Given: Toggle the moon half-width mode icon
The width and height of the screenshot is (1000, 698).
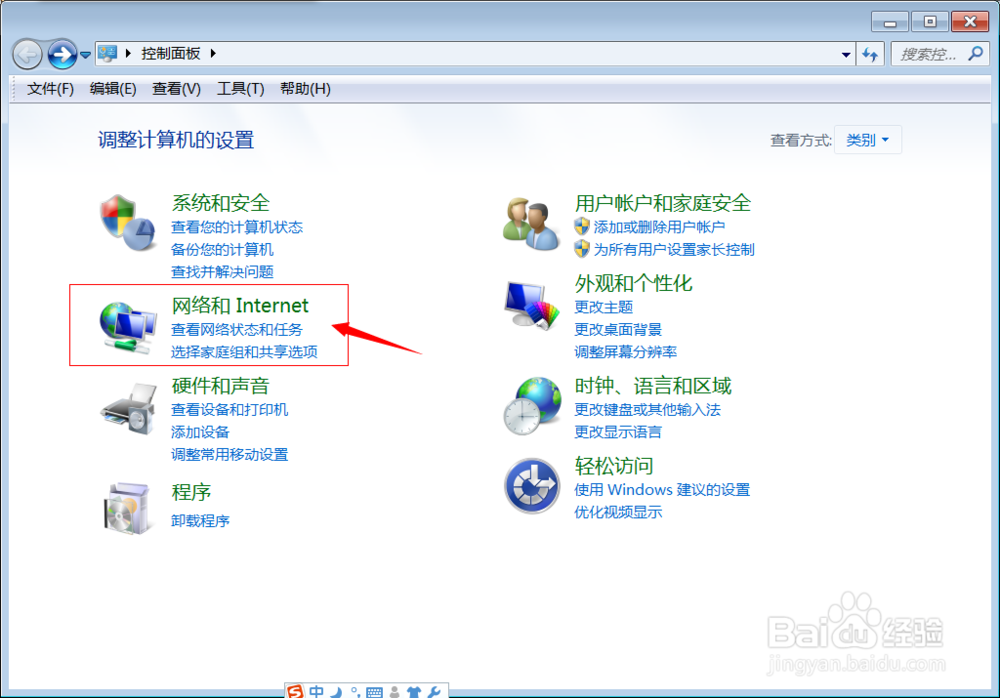Looking at the screenshot, I should 336,692.
